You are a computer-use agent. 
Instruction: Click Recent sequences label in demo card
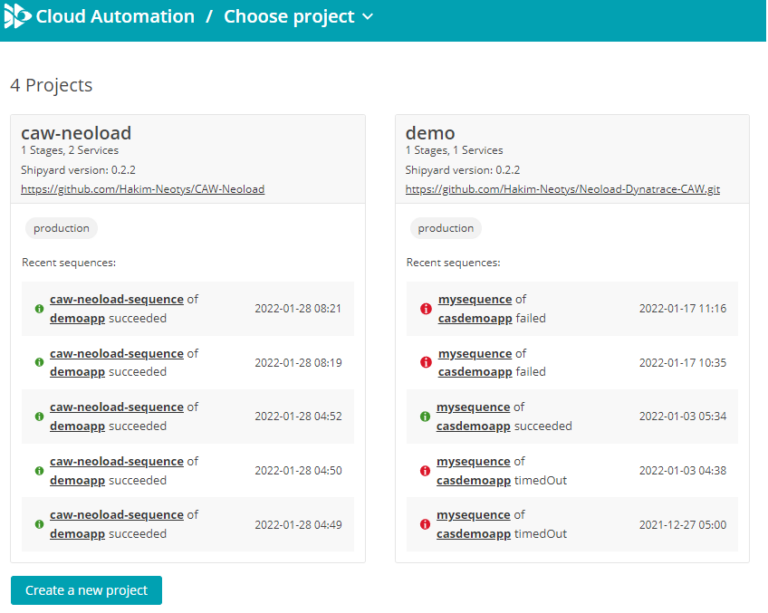[x=453, y=263]
